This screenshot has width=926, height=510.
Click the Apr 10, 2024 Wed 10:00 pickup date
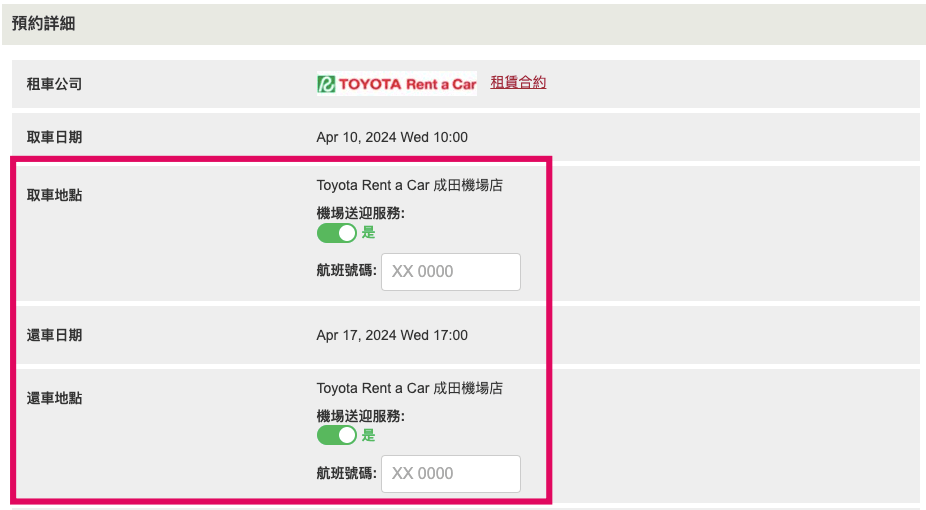392,137
